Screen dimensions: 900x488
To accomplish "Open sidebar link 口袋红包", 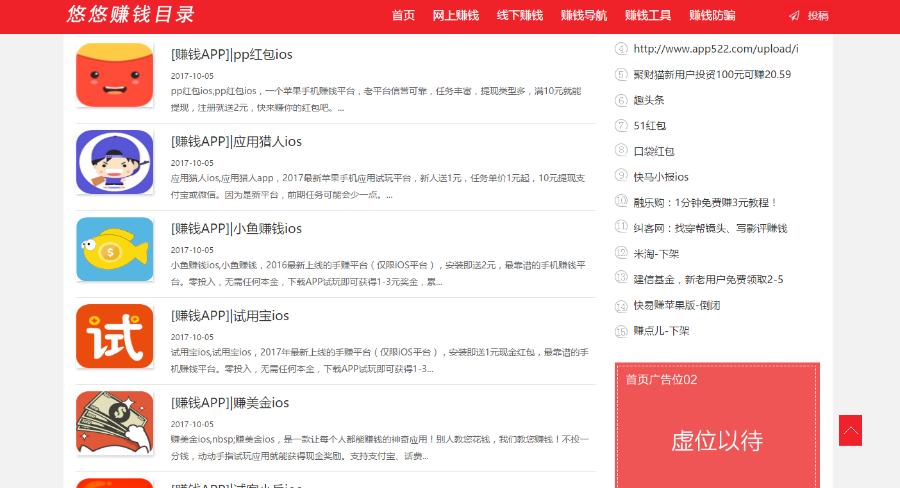I will pos(654,152).
